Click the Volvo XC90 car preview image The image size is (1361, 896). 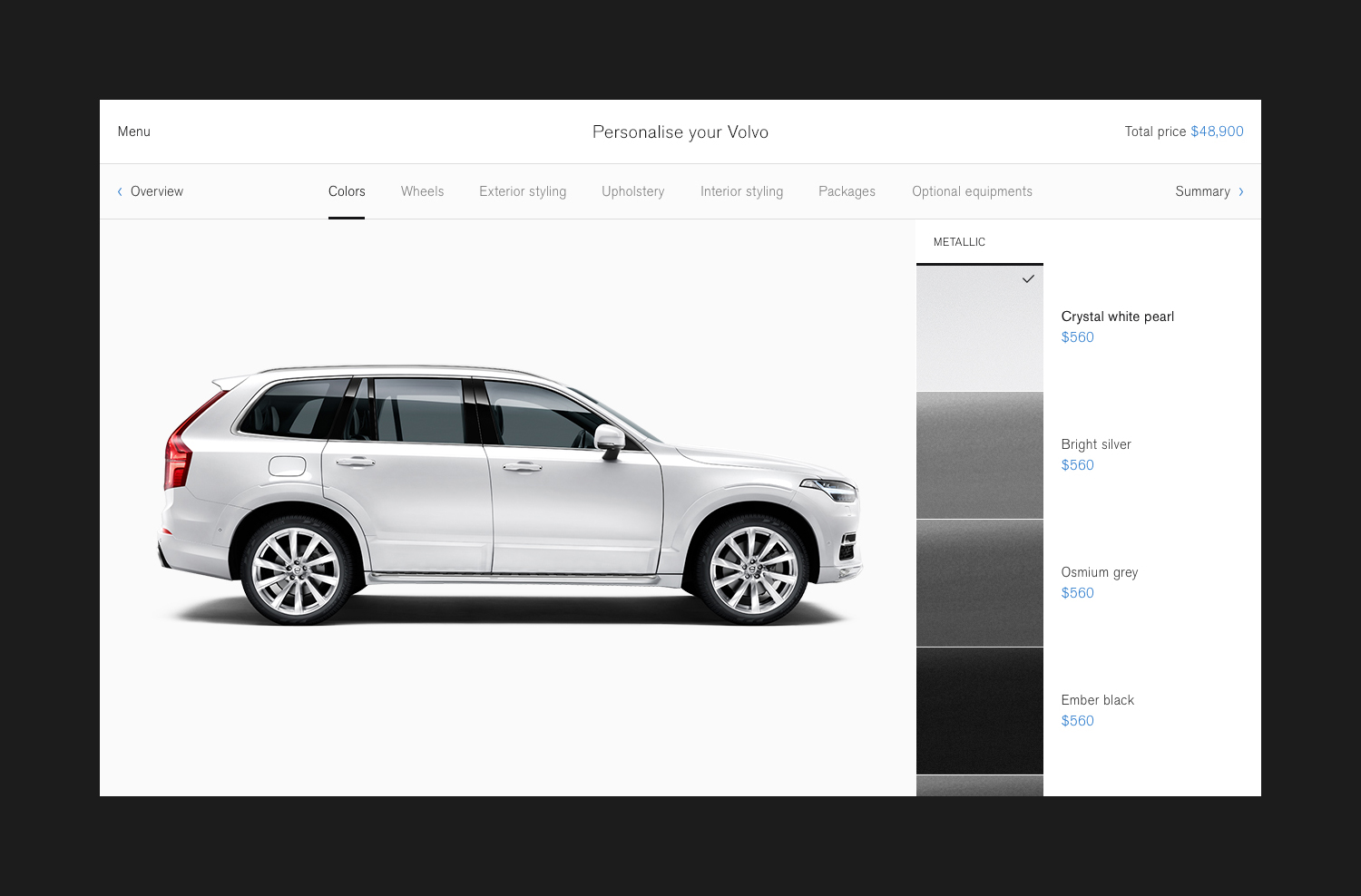click(510, 495)
